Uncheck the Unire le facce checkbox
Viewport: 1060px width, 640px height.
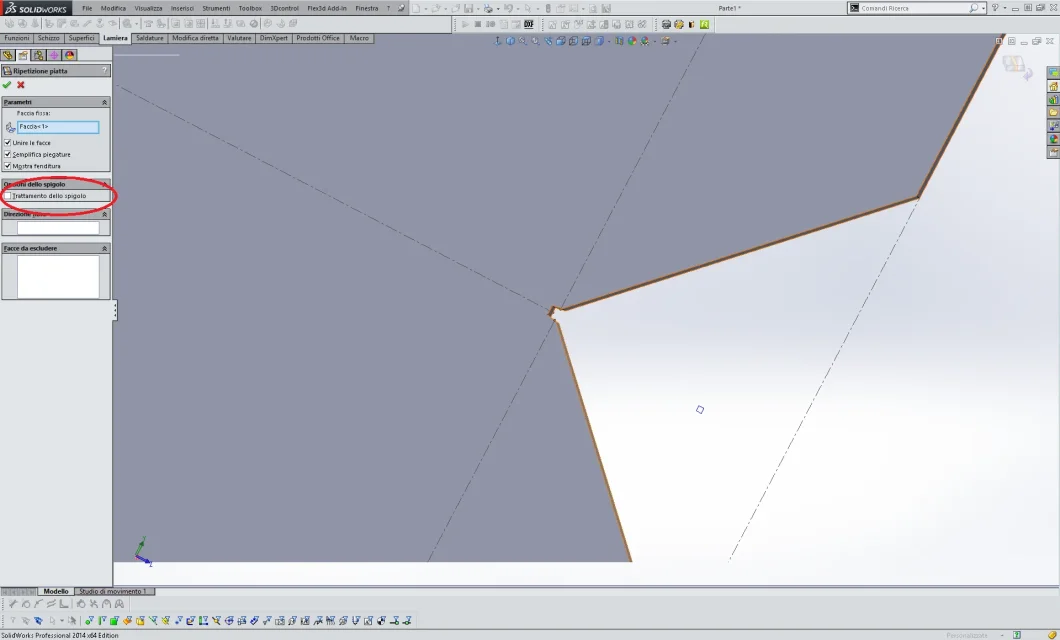pyautogui.click(x=7, y=143)
